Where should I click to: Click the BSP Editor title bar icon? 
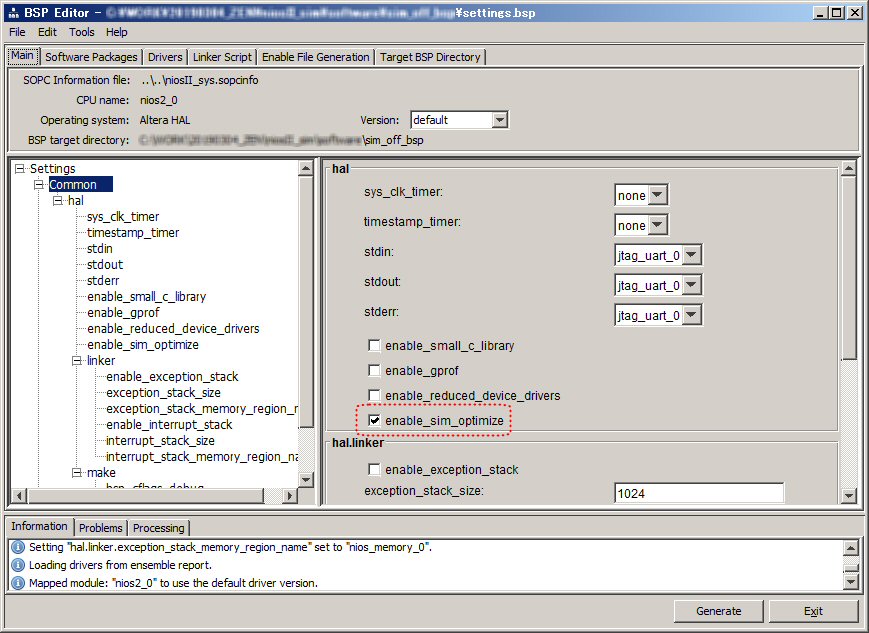(12, 12)
